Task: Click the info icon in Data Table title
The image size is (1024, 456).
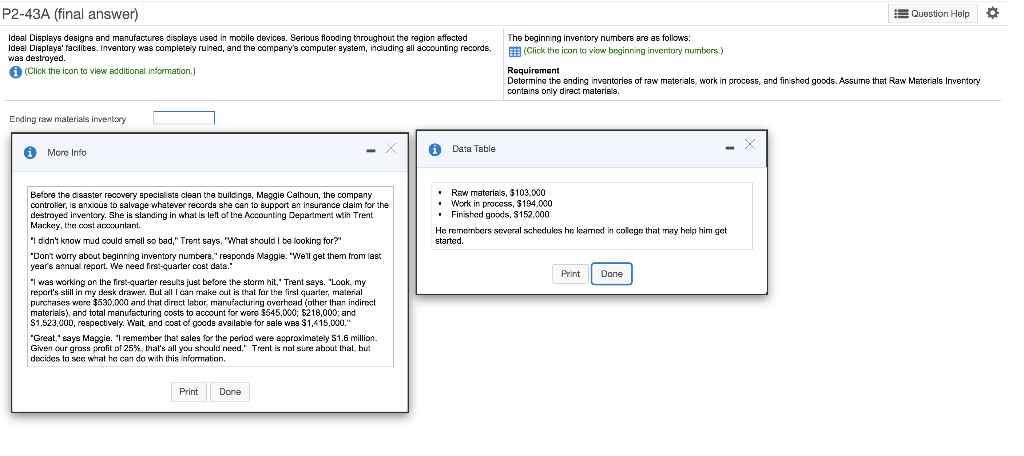Action: click(434, 149)
